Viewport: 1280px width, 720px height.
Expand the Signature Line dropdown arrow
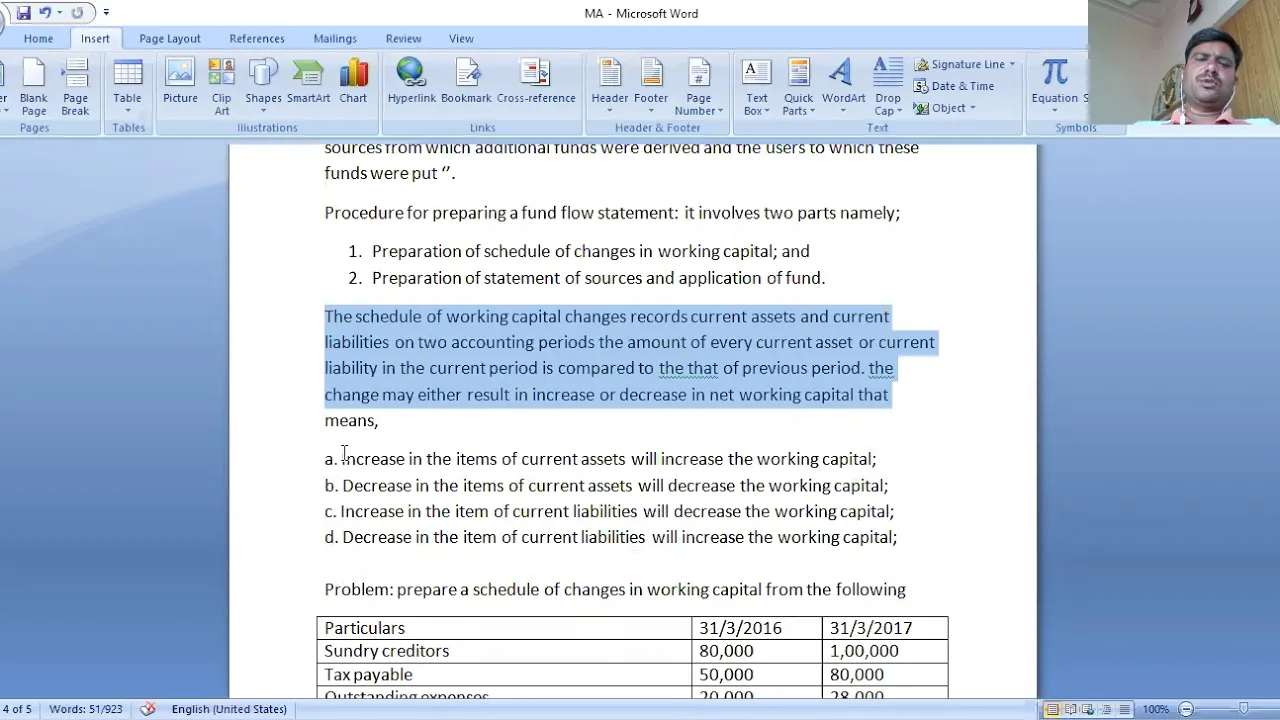click(x=1012, y=64)
